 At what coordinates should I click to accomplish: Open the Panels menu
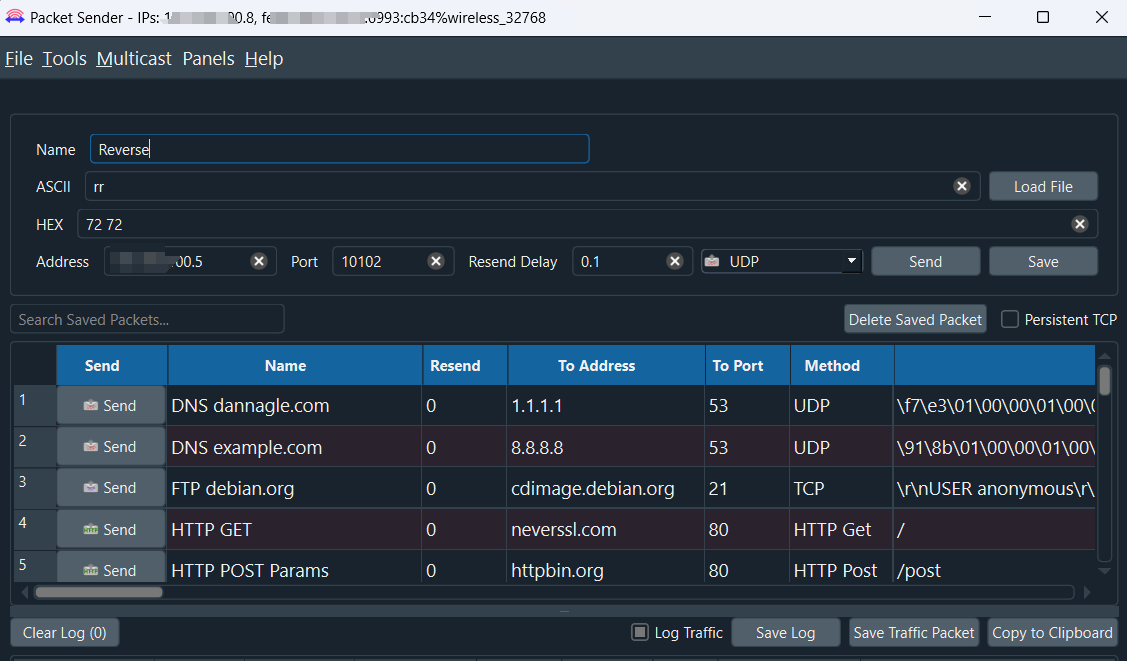(208, 59)
